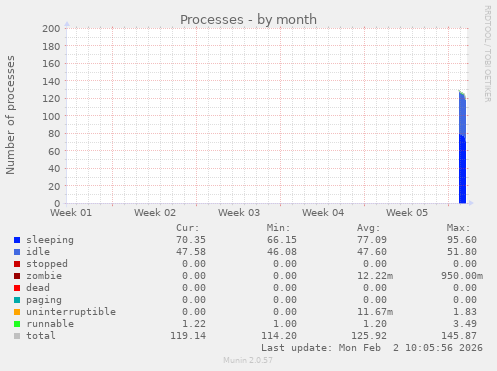Click runnable minimum value 1.00
Screen dimensions: 497x371
tap(284, 324)
